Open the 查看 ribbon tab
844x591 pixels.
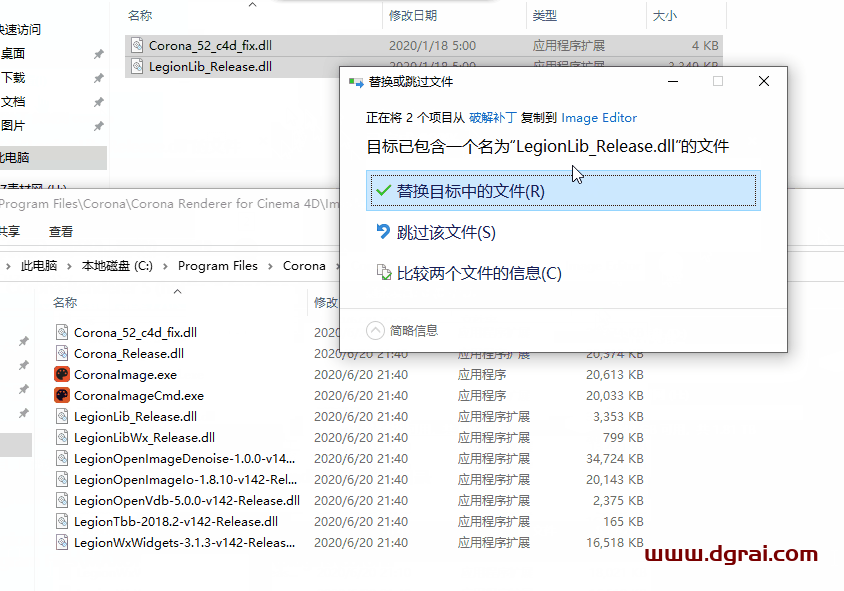pyautogui.click(x=61, y=231)
